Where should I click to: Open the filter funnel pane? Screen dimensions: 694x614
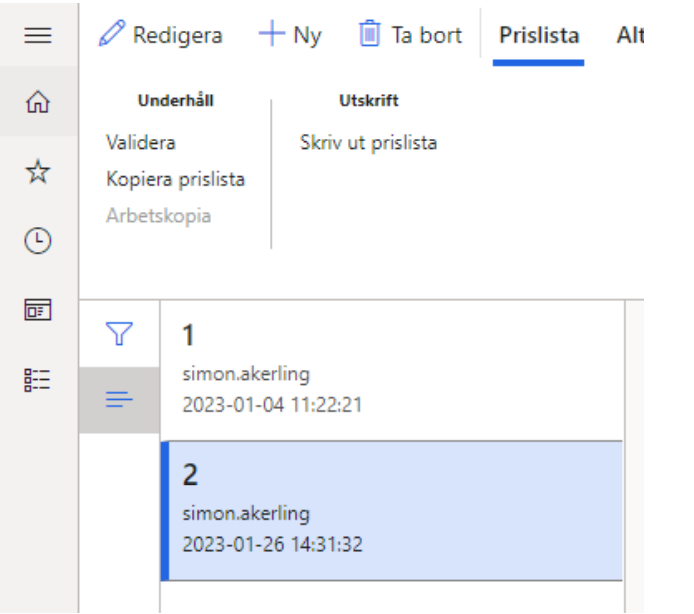(119, 333)
